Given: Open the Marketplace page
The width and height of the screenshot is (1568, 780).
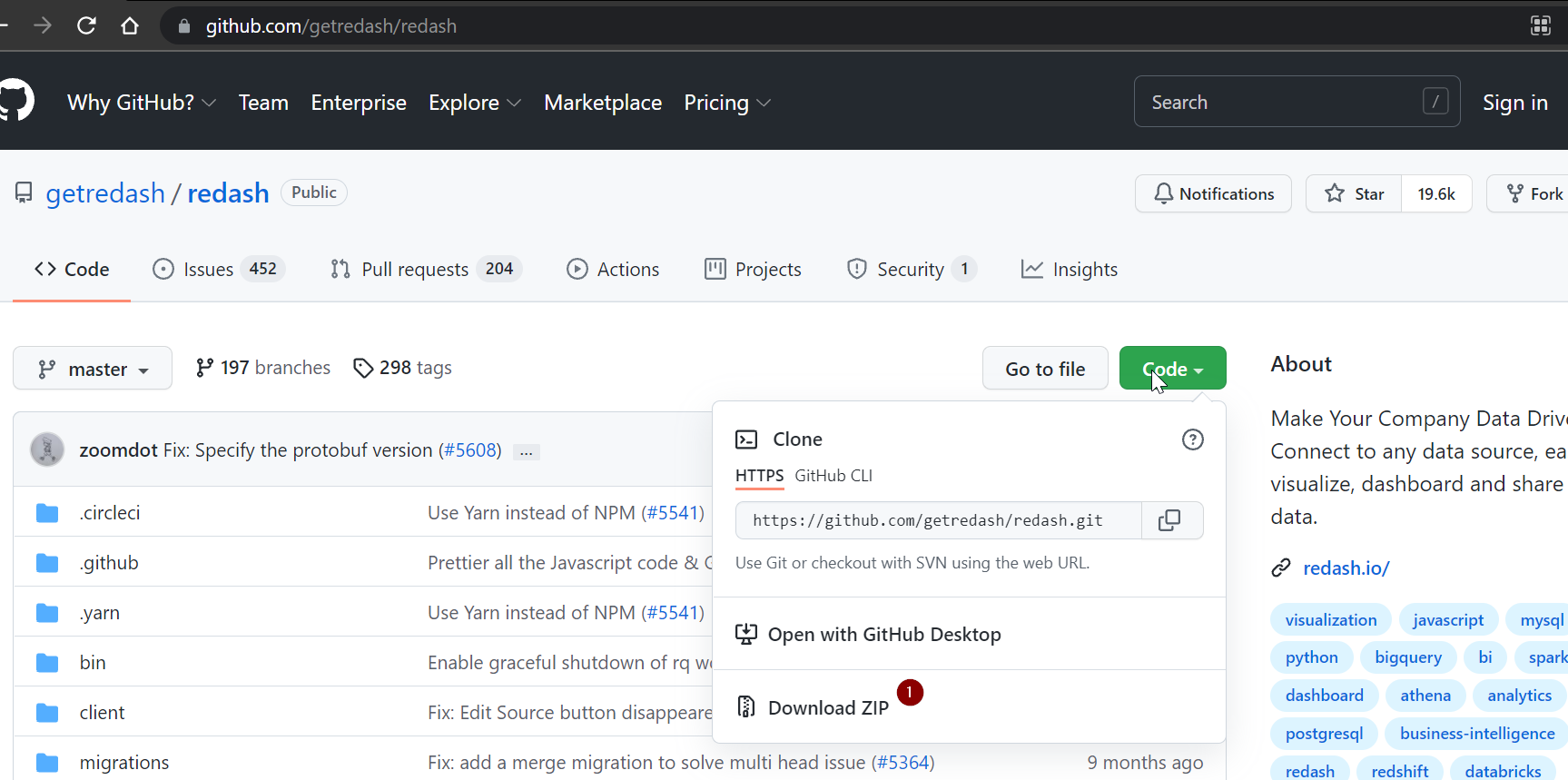Looking at the screenshot, I should (603, 103).
